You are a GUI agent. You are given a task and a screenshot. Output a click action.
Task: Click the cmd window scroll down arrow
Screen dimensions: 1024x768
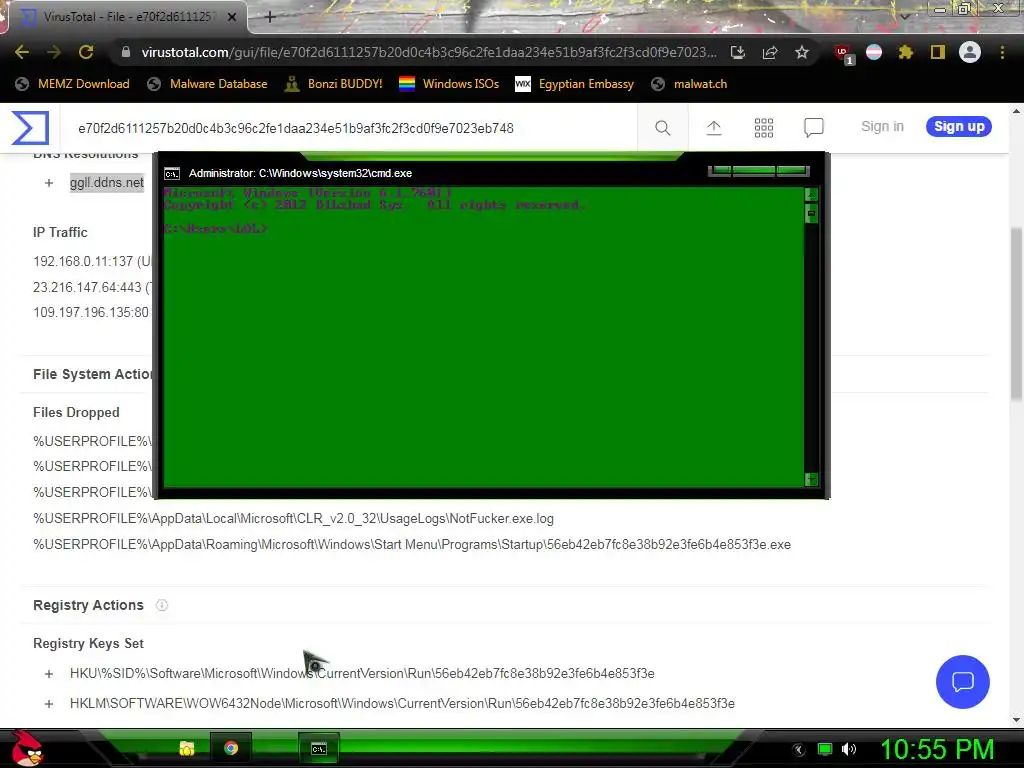[811, 479]
